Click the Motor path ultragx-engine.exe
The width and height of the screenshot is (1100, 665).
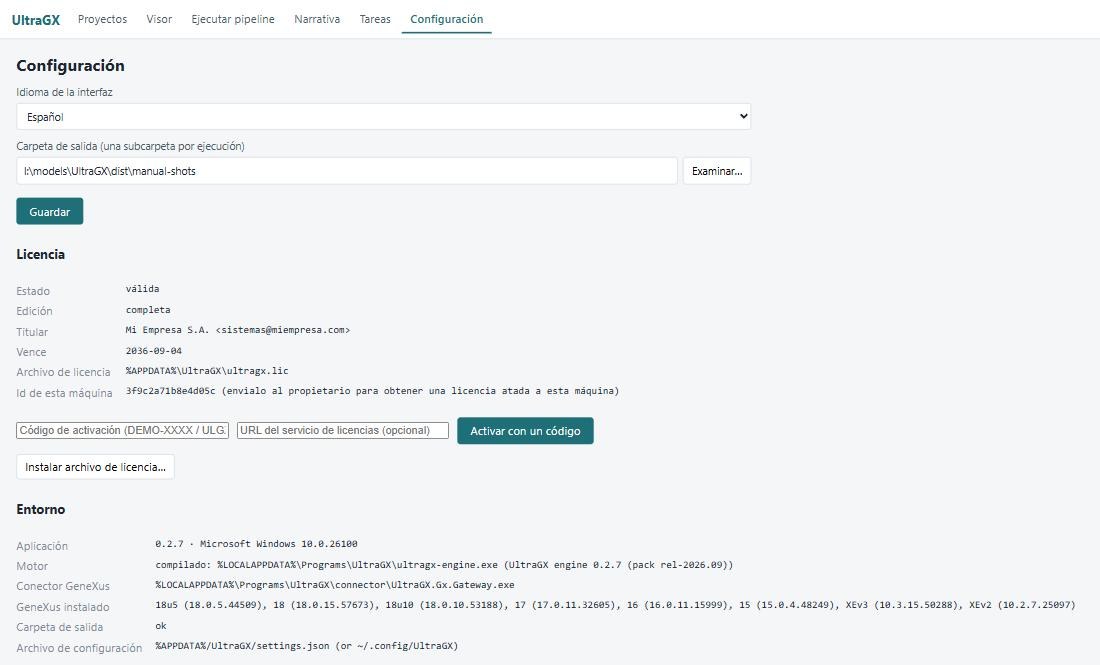point(444,565)
